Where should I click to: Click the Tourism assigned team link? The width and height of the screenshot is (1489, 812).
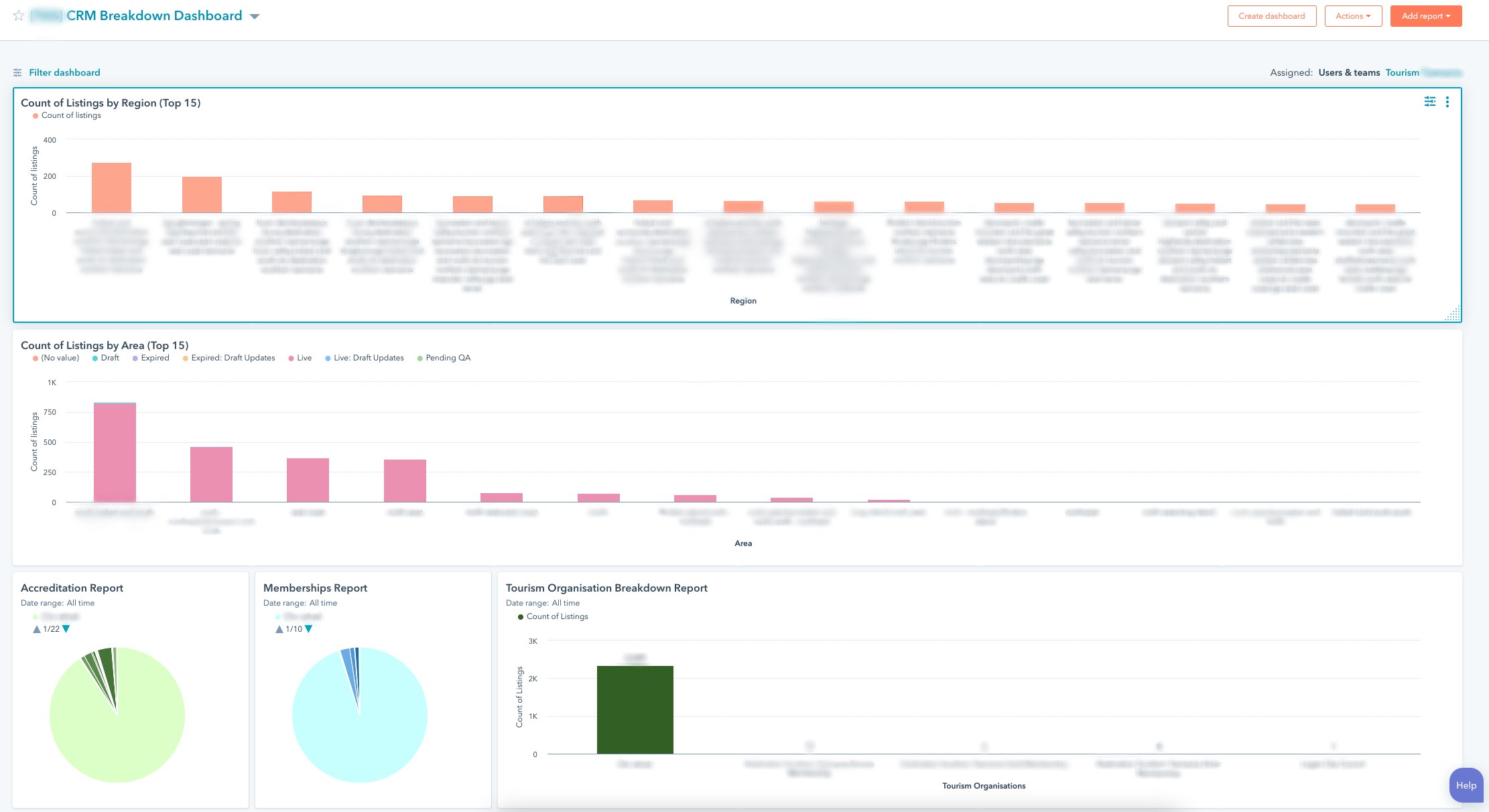coord(1402,72)
